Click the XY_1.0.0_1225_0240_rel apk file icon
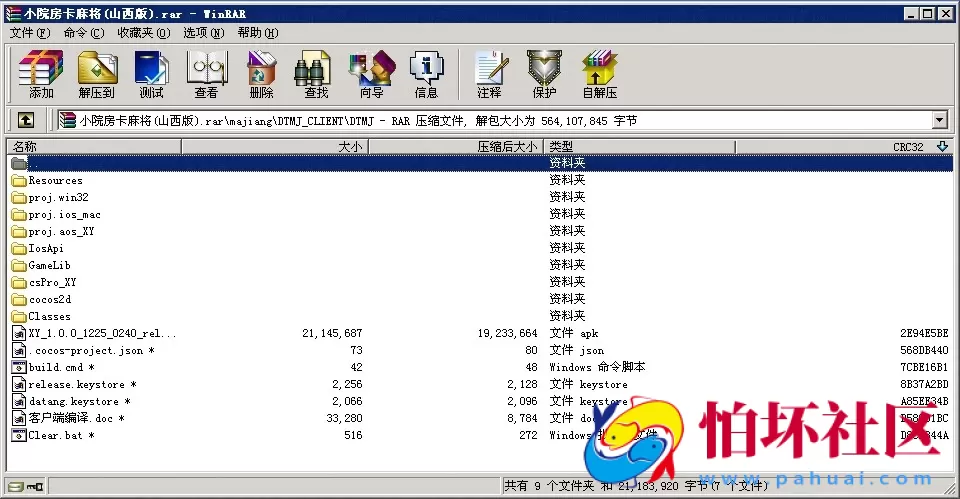960x499 pixels. (x=19, y=334)
